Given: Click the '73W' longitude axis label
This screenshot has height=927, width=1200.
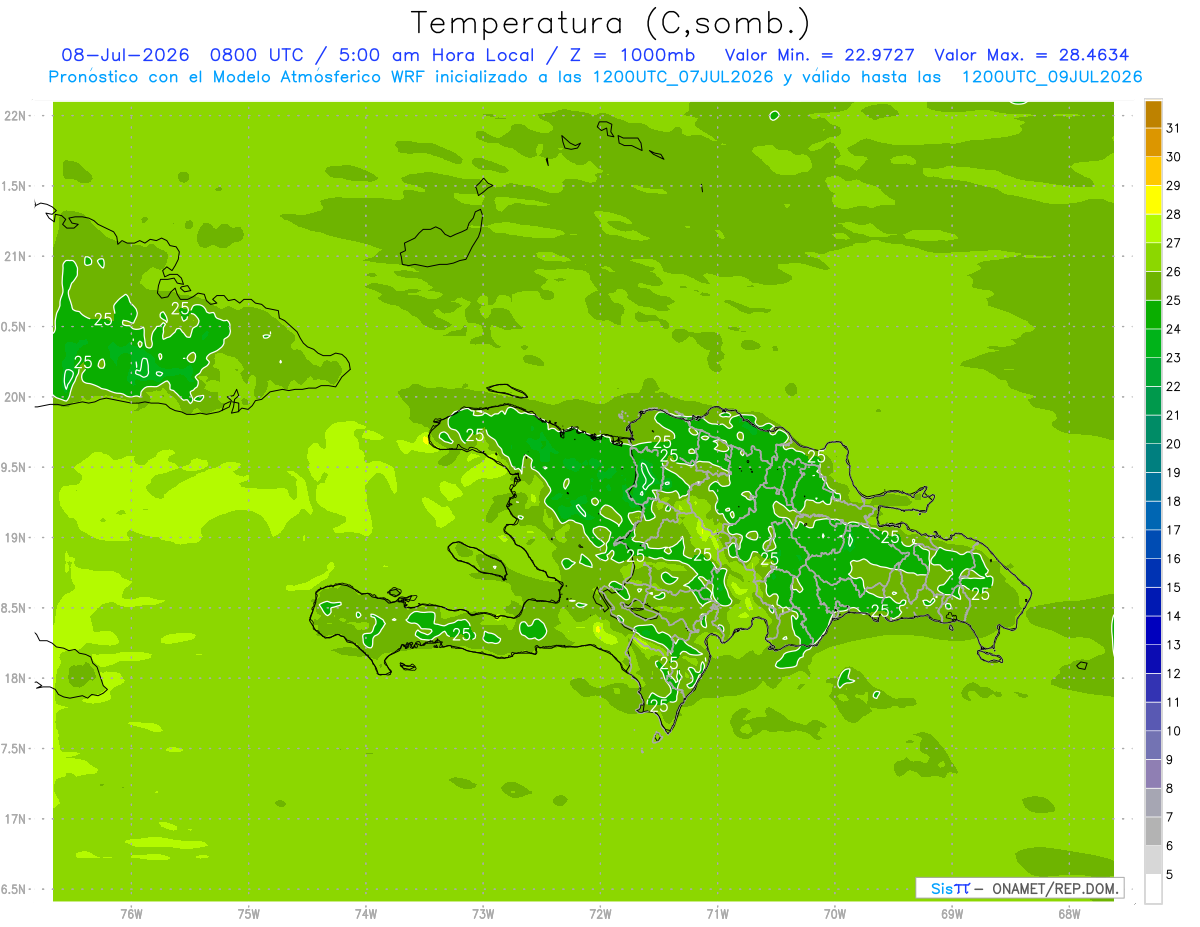Looking at the screenshot, I should pos(483,914).
